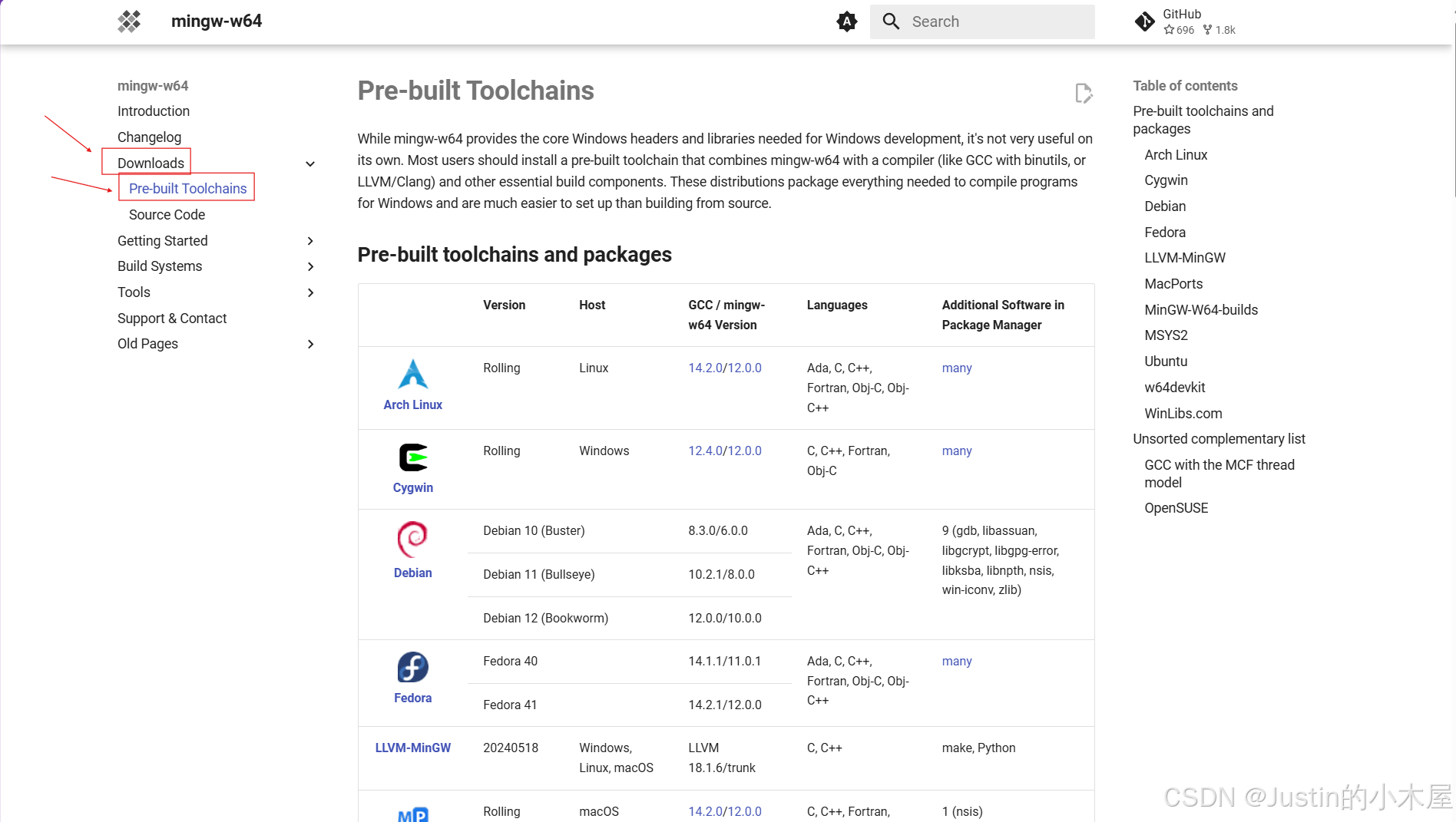The width and height of the screenshot is (1456, 822).
Task: Click MacPorts 14.2.0 GCC version link
Action: pyautogui.click(x=705, y=811)
